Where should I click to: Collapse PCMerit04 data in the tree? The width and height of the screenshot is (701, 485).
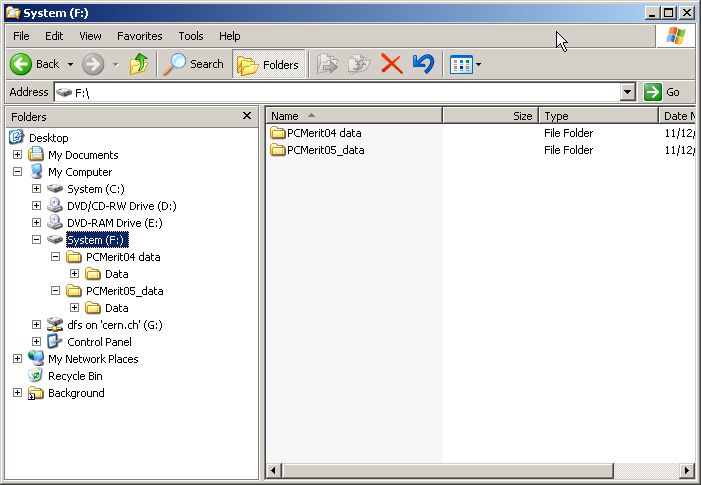click(x=55, y=257)
